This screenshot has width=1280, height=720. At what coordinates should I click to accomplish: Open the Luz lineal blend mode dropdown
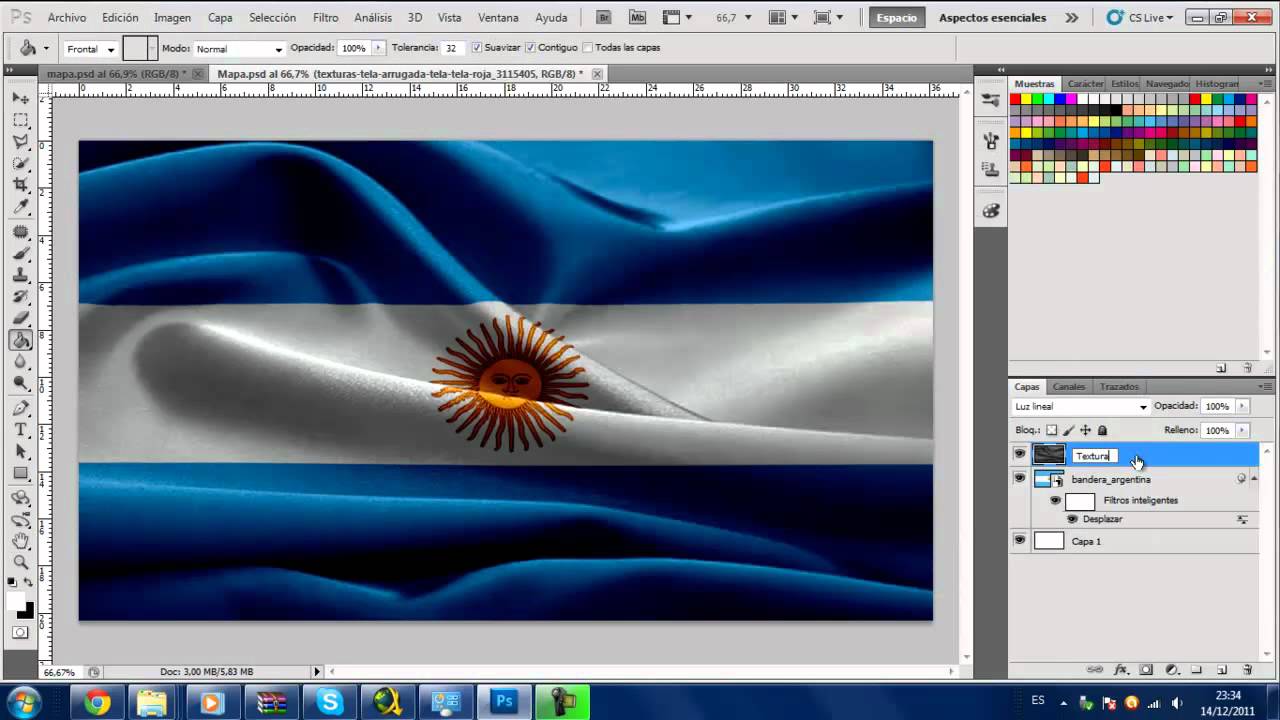point(1080,407)
